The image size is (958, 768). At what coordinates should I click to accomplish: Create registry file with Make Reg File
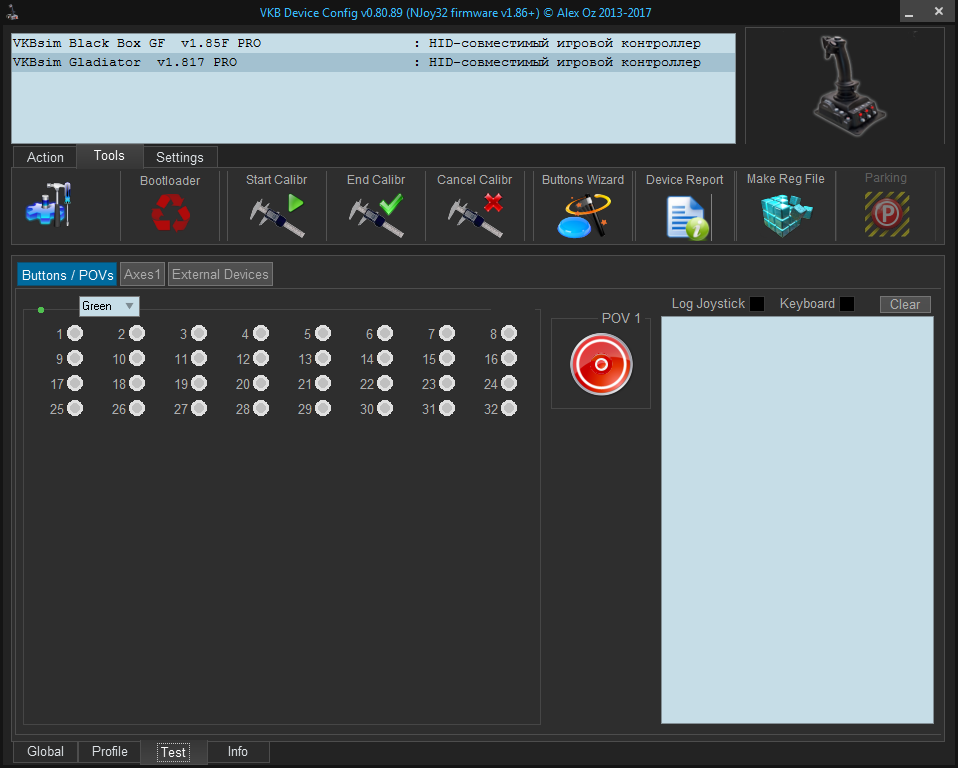tap(786, 215)
